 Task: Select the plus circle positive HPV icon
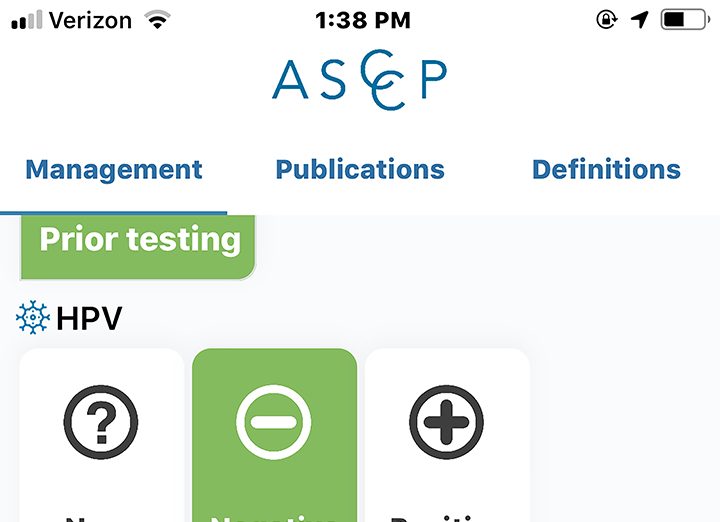click(446, 422)
